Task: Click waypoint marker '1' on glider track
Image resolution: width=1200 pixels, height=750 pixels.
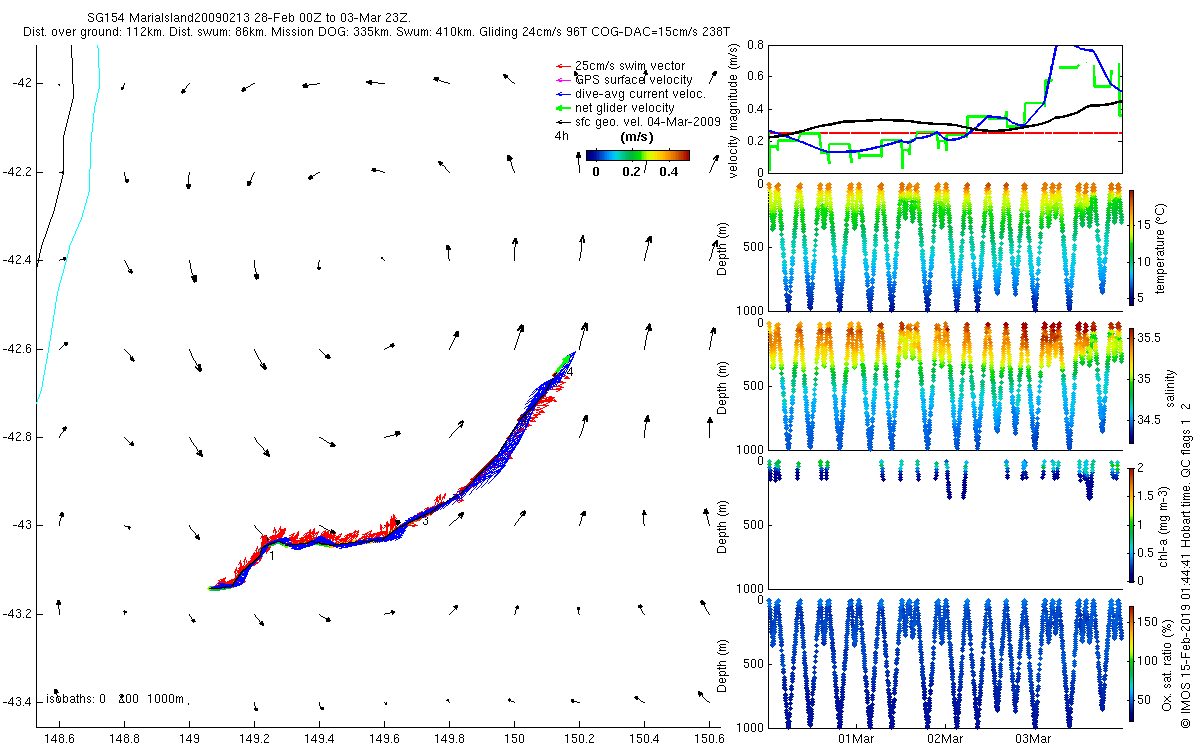Action: (x=272, y=556)
